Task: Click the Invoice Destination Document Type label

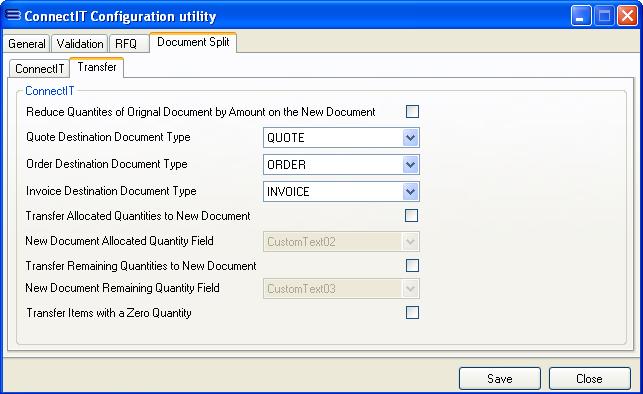Action: [111, 191]
